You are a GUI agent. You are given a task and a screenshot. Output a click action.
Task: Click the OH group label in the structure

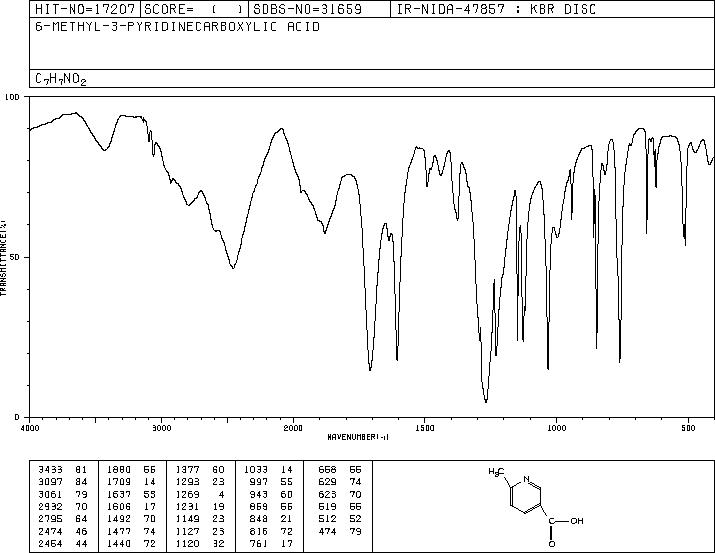tap(577, 521)
